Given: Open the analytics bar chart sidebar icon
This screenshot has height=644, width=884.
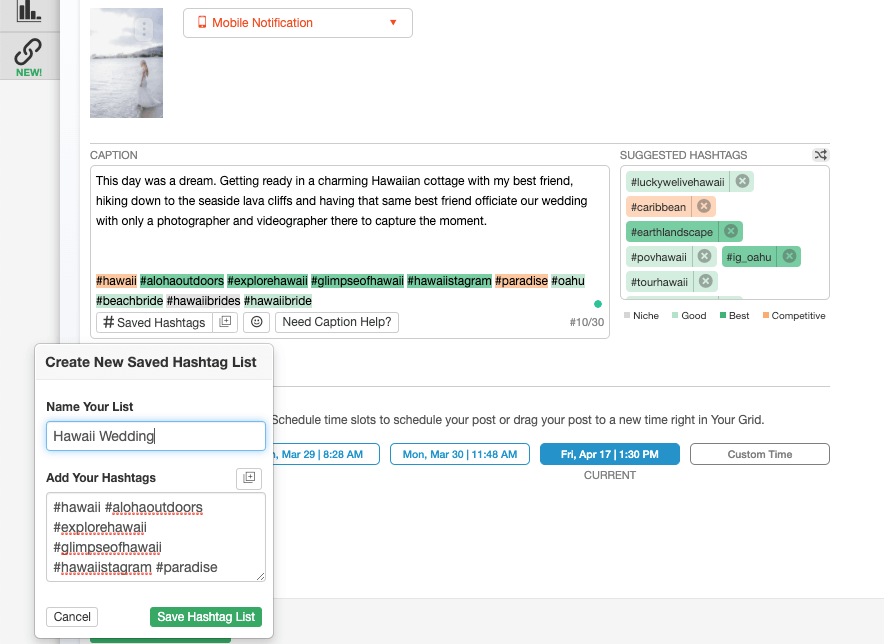Looking at the screenshot, I should (29, 11).
